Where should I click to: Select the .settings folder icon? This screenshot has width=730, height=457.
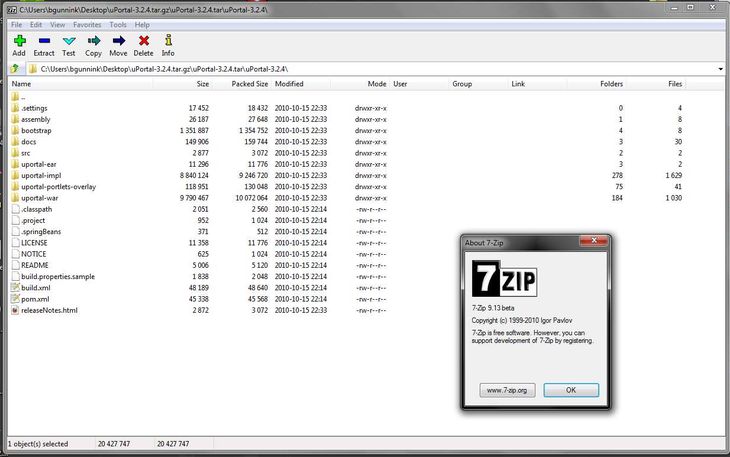tap(15, 108)
